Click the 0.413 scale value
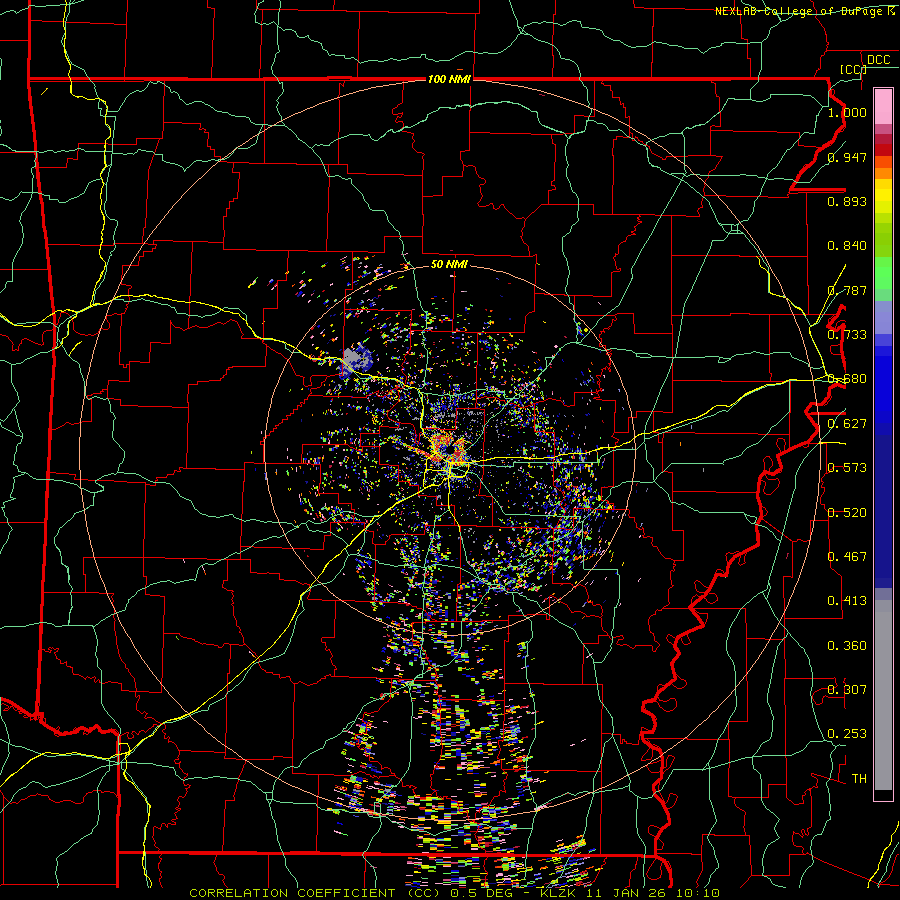This screenshot has width=900, height=900. click(847, 601)
